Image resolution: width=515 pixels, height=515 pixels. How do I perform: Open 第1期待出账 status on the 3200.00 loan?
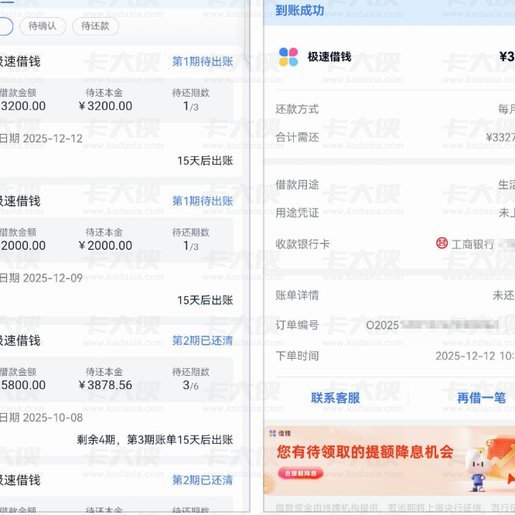coord(202,61)
